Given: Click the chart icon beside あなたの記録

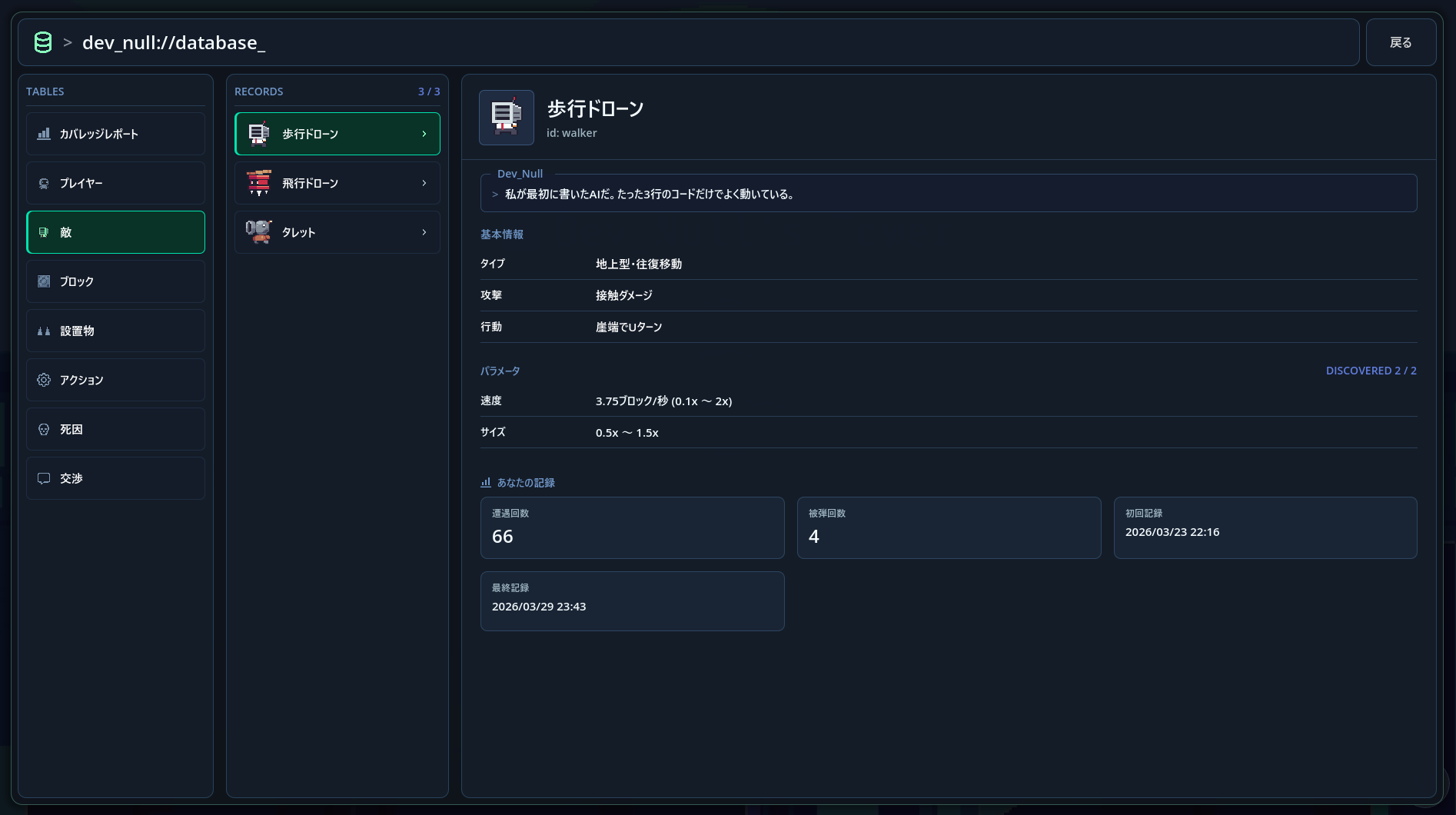Looking at the screenshot, I should coord(486,482).
